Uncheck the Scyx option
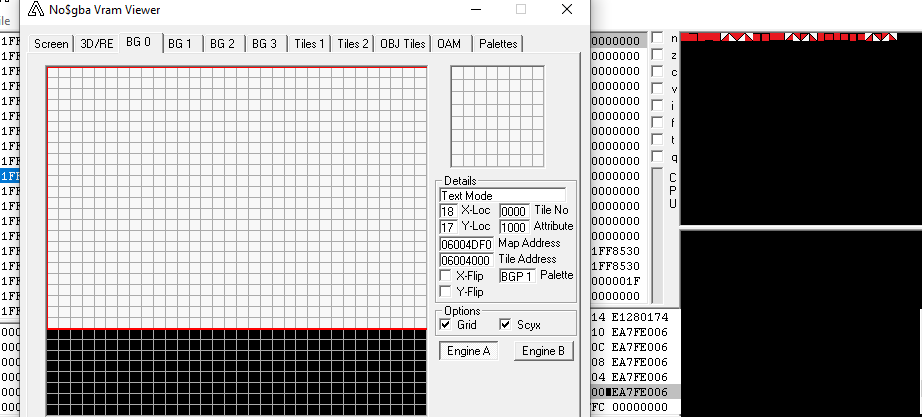Screen dimensions: 922x417 pos(505,325)
